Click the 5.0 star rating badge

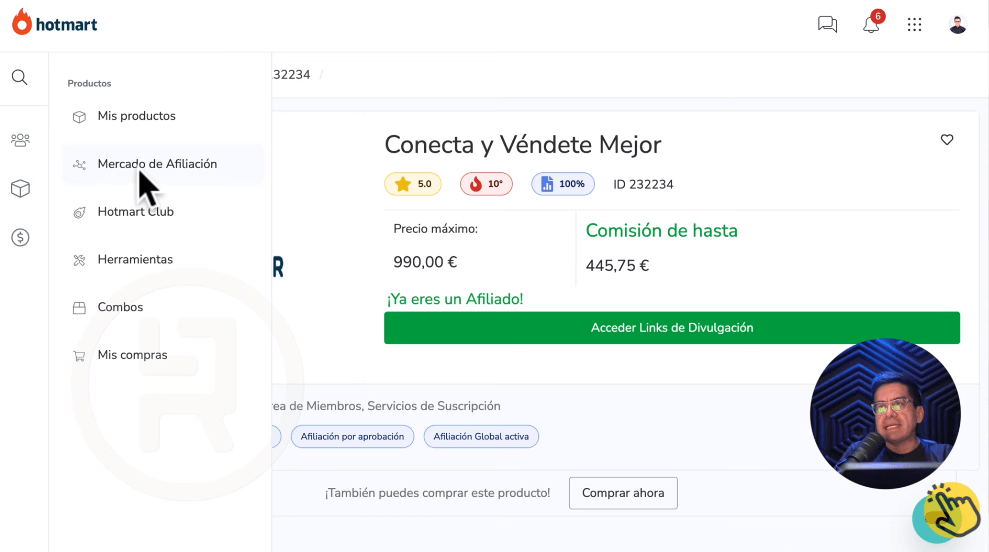tap(413, 184)
